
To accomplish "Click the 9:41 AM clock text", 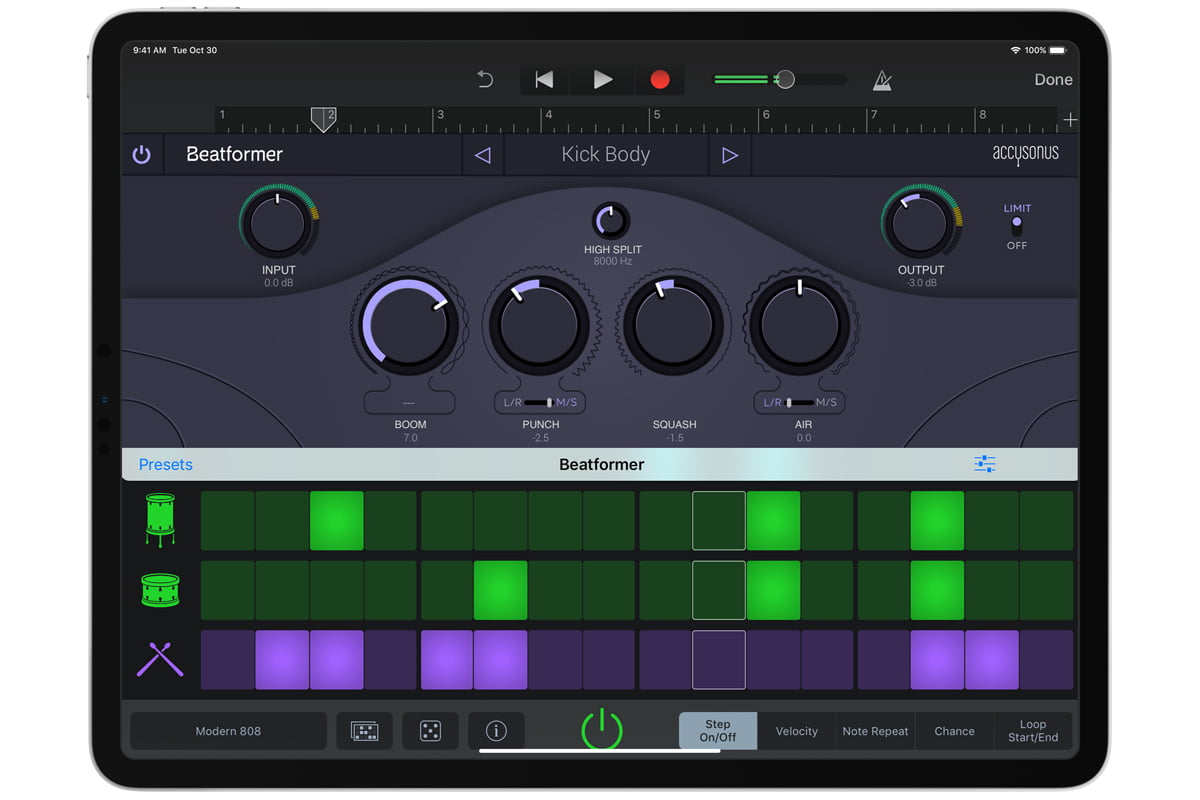I will pyautogui.click(x=151, y=50).
